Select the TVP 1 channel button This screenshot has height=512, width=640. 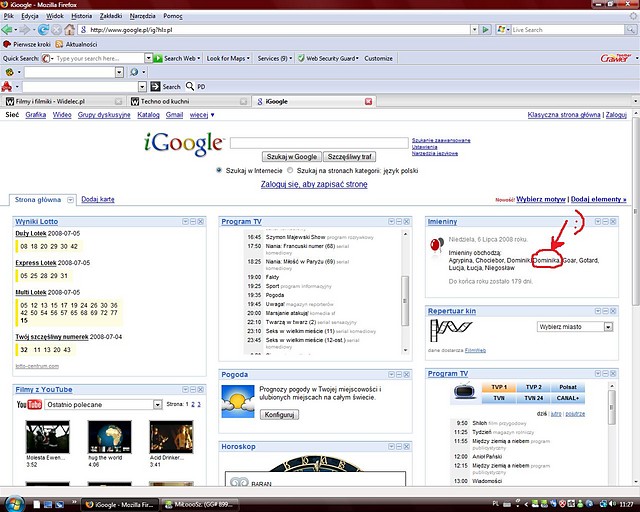(x=498, y=387)
